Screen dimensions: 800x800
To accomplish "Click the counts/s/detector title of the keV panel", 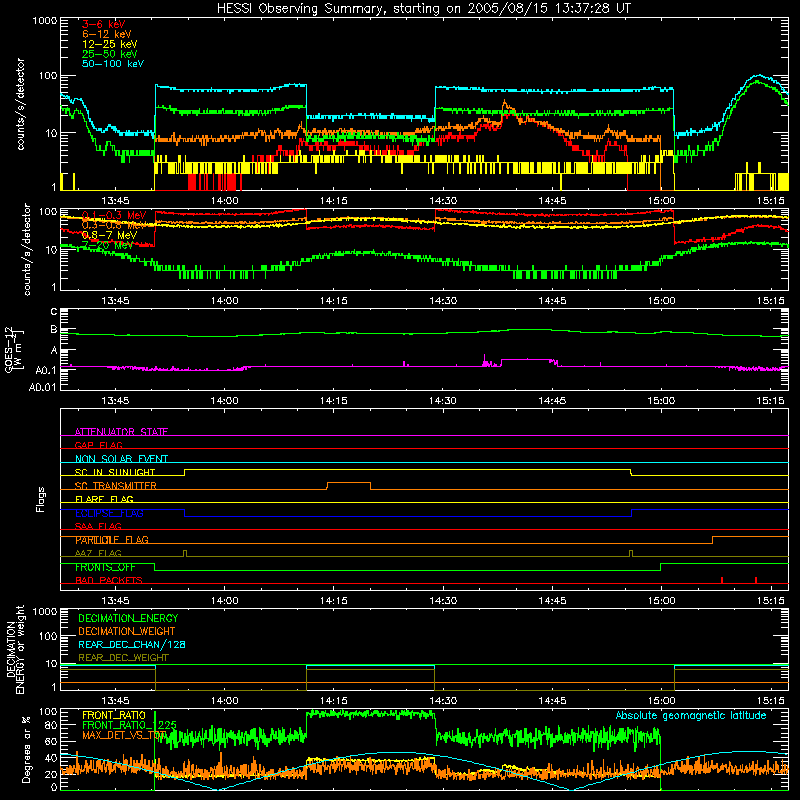I will (x=20, y=104).
